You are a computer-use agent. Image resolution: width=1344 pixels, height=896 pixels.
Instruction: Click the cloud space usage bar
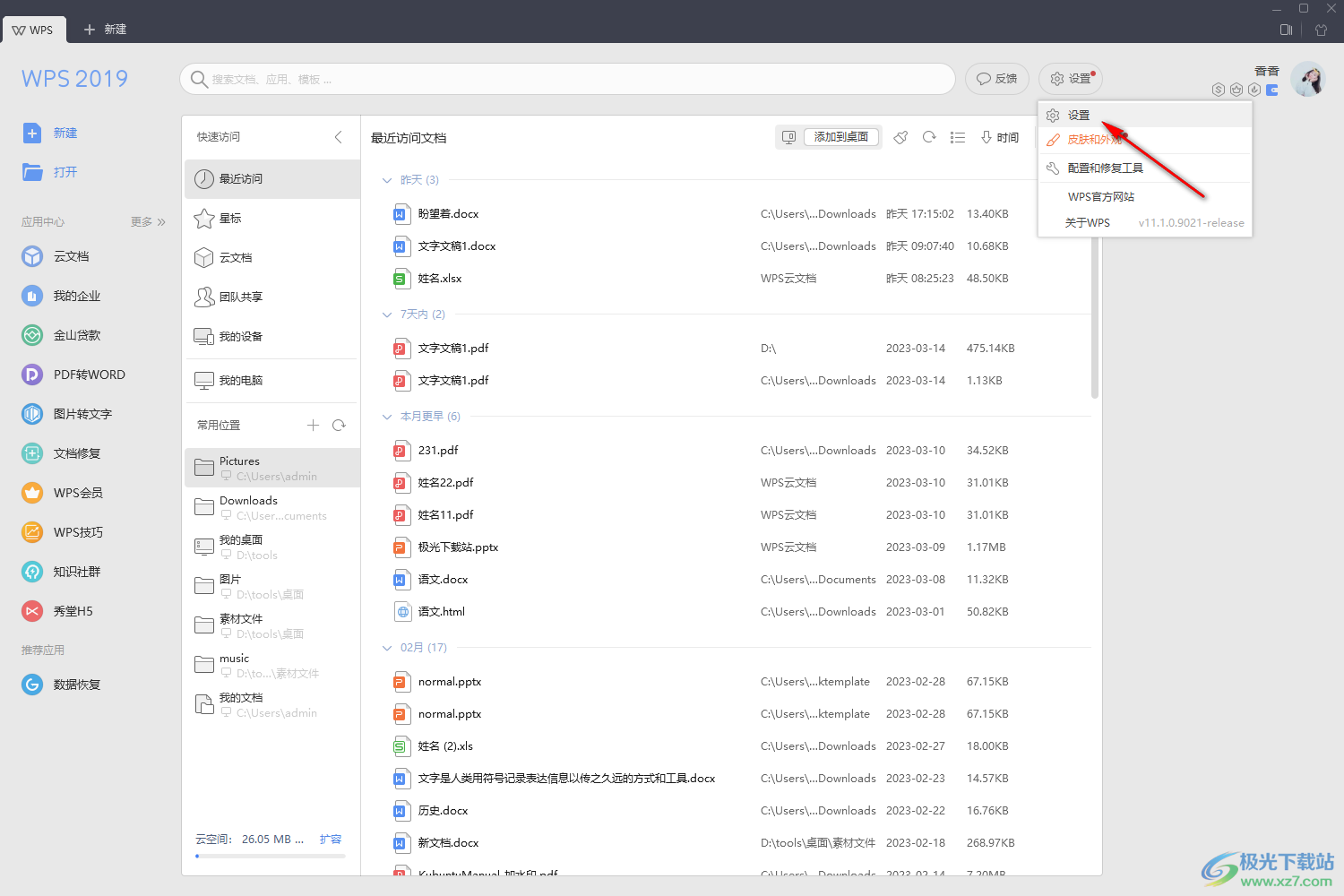click(x=271, y=857)
